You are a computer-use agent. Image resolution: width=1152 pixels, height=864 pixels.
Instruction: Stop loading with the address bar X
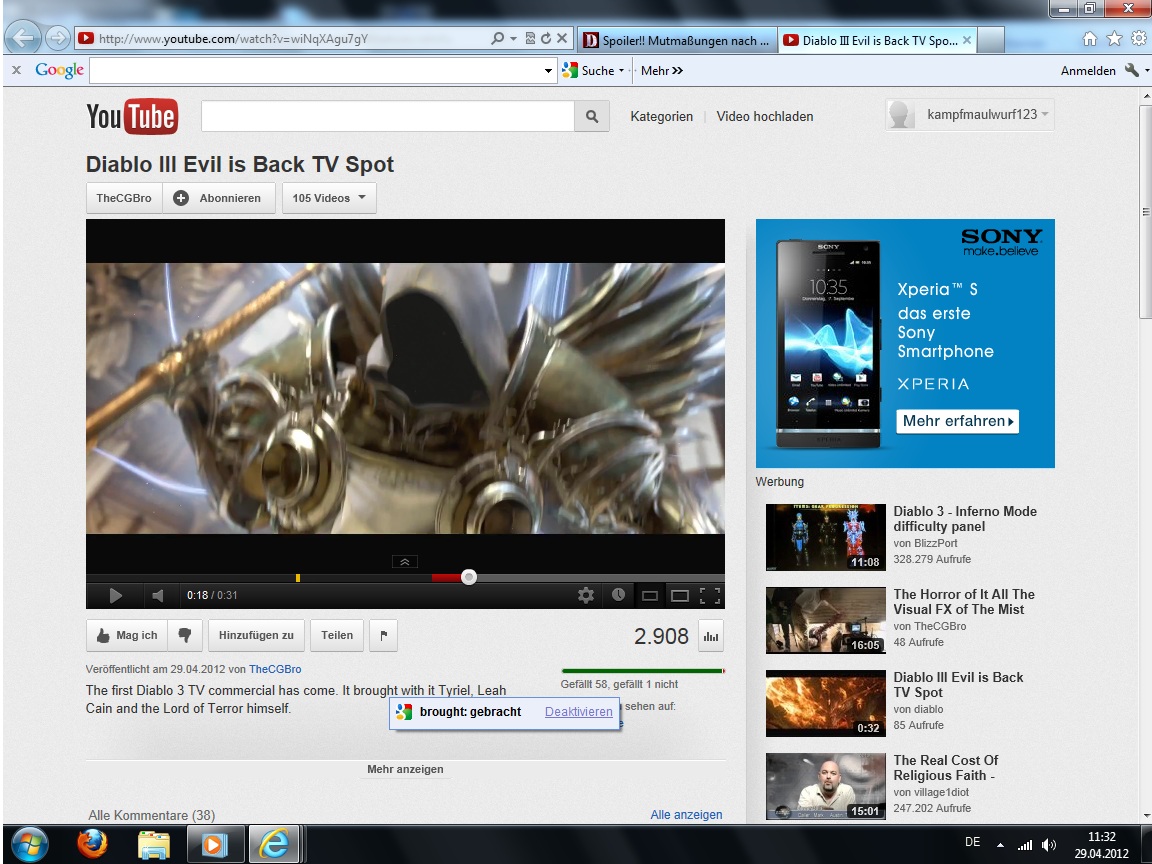pos(562,38)
